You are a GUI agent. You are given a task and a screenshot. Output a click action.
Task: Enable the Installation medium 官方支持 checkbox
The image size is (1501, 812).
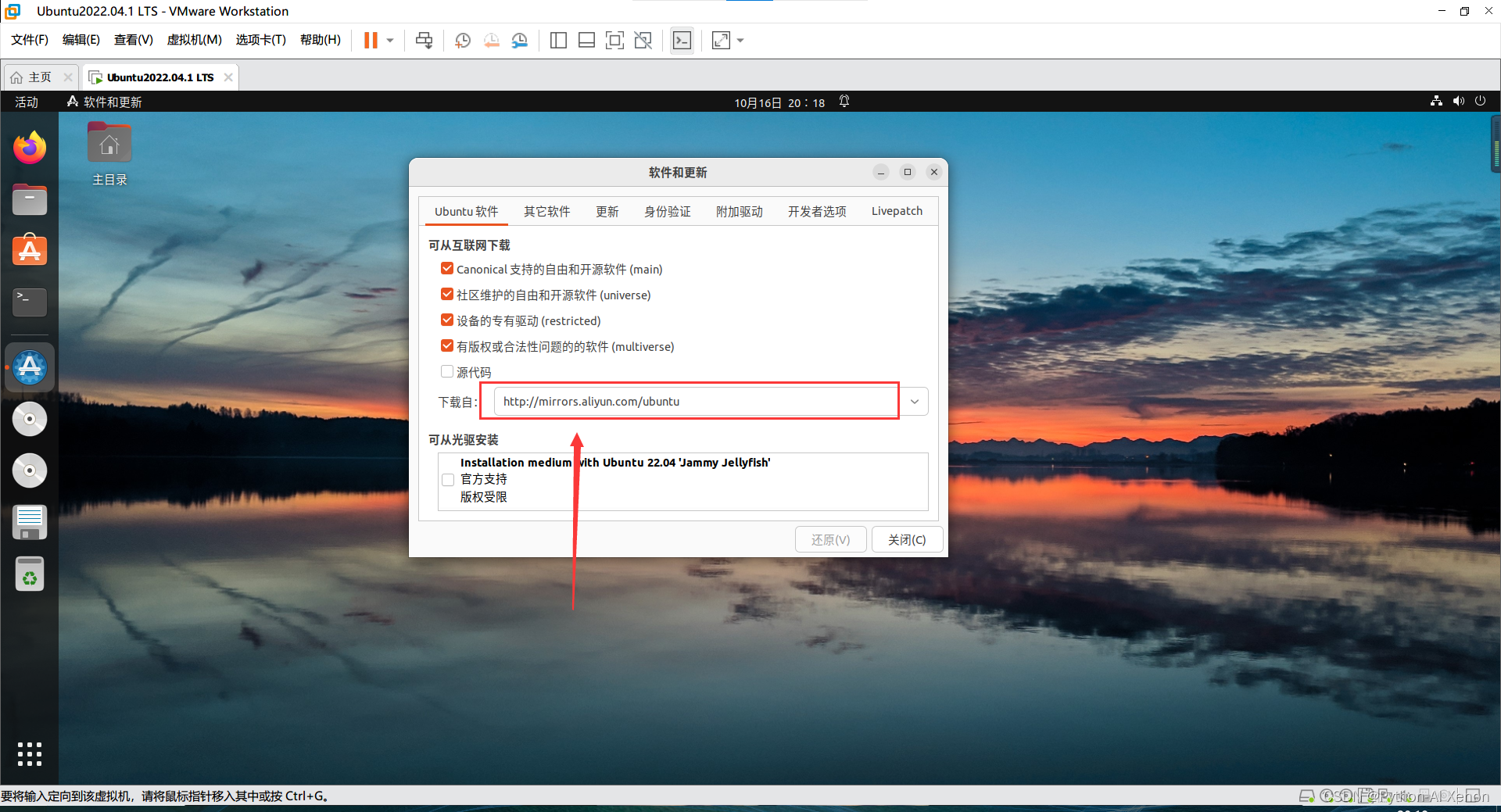coord(448,480)
